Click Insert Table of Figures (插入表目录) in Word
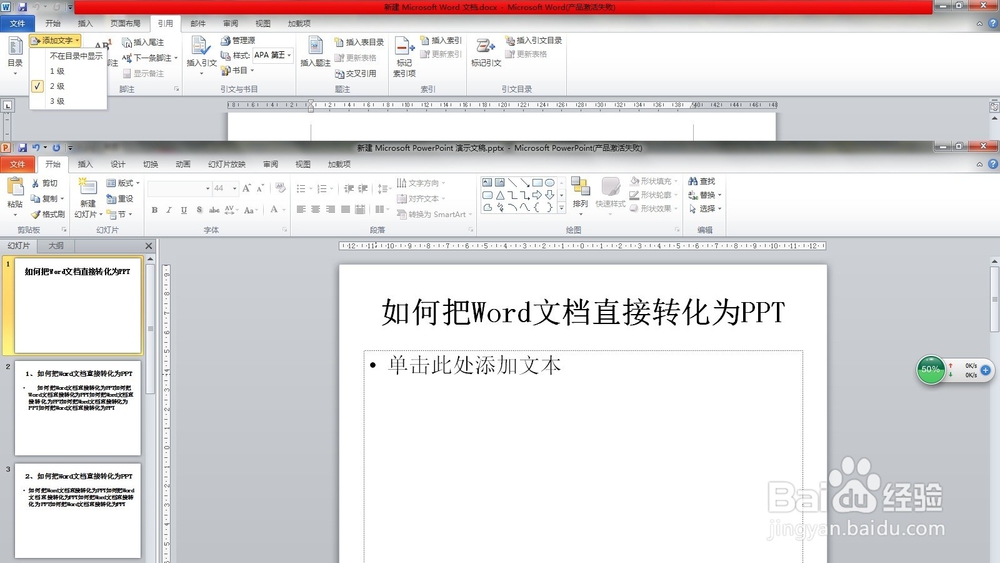 coord(359,42)
